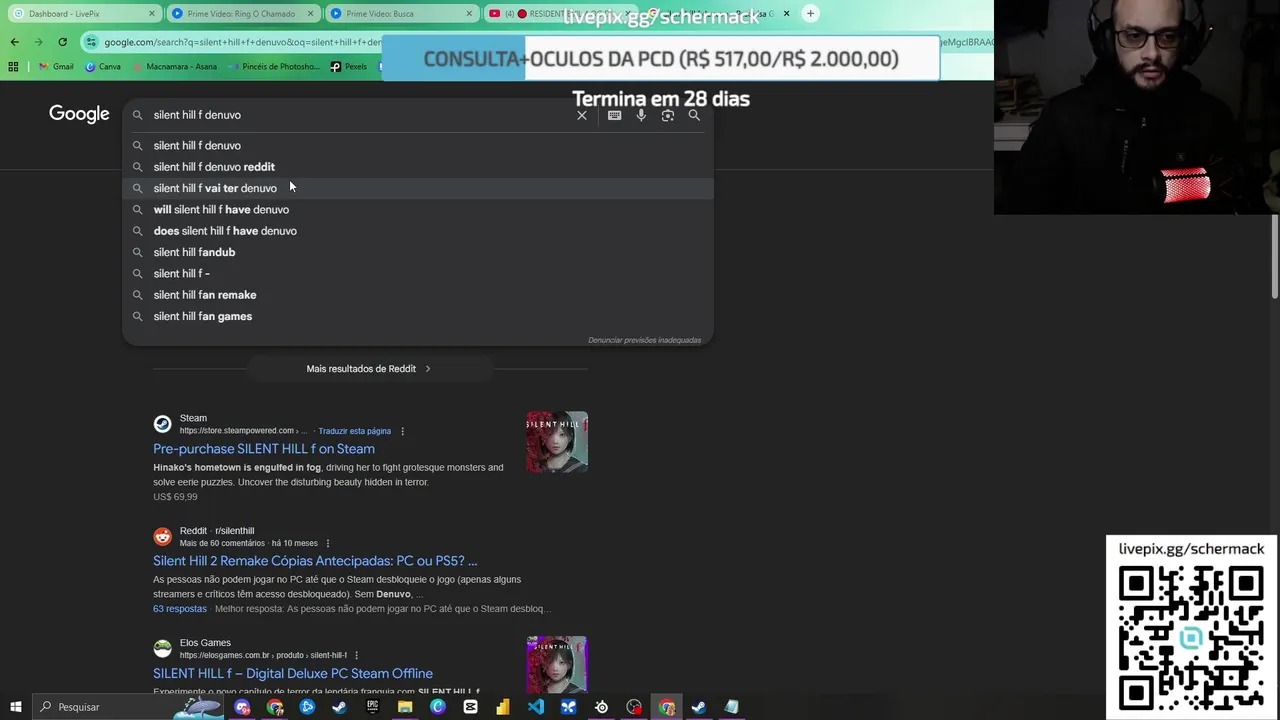The image size is (1280, 720).
Task: Submit the query with the magnifier icon
Action: 694,115
